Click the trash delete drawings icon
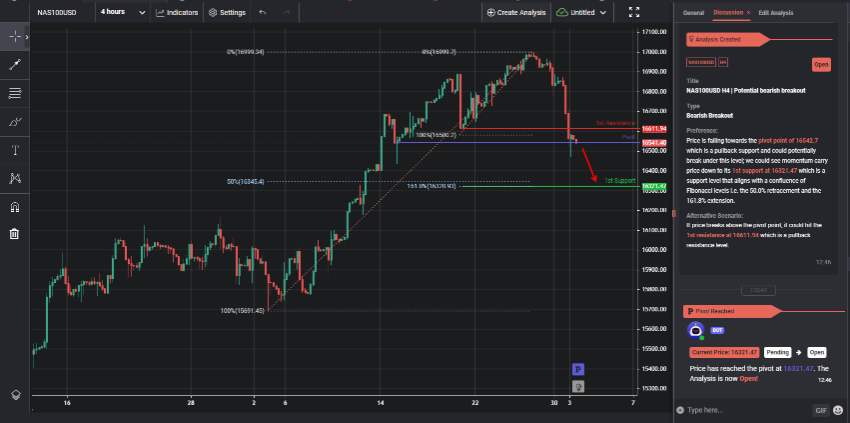Screen dimensions: 850x423 15,234
